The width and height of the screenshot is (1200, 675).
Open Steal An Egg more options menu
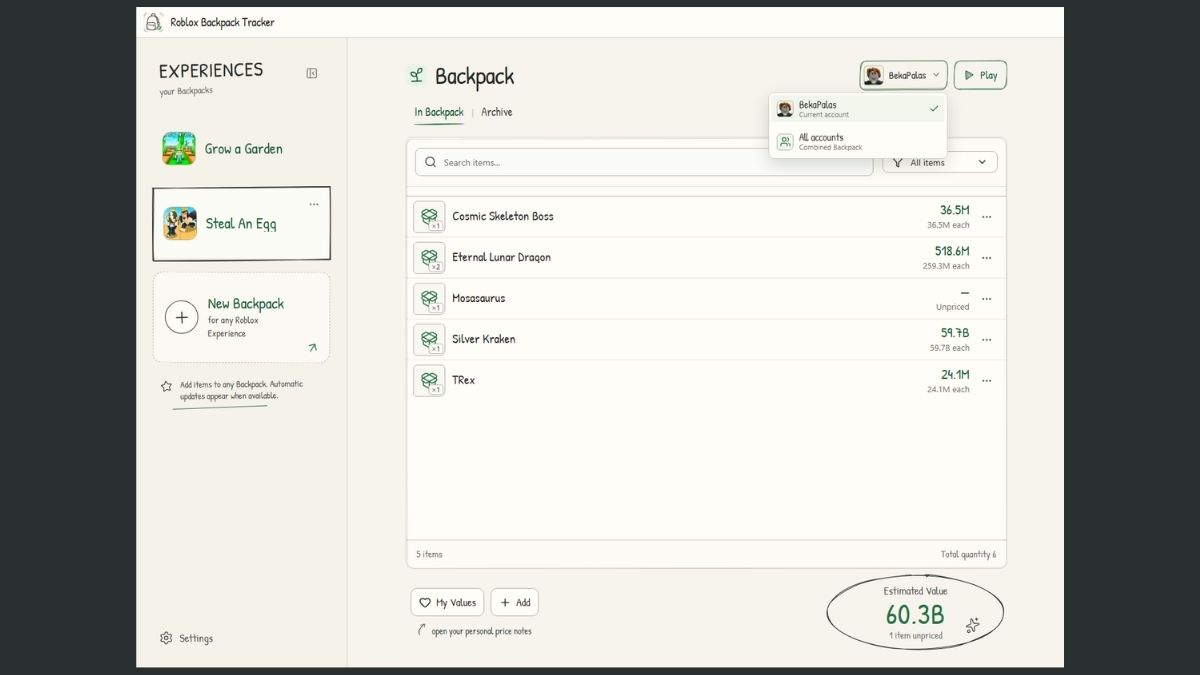(314, 204)
